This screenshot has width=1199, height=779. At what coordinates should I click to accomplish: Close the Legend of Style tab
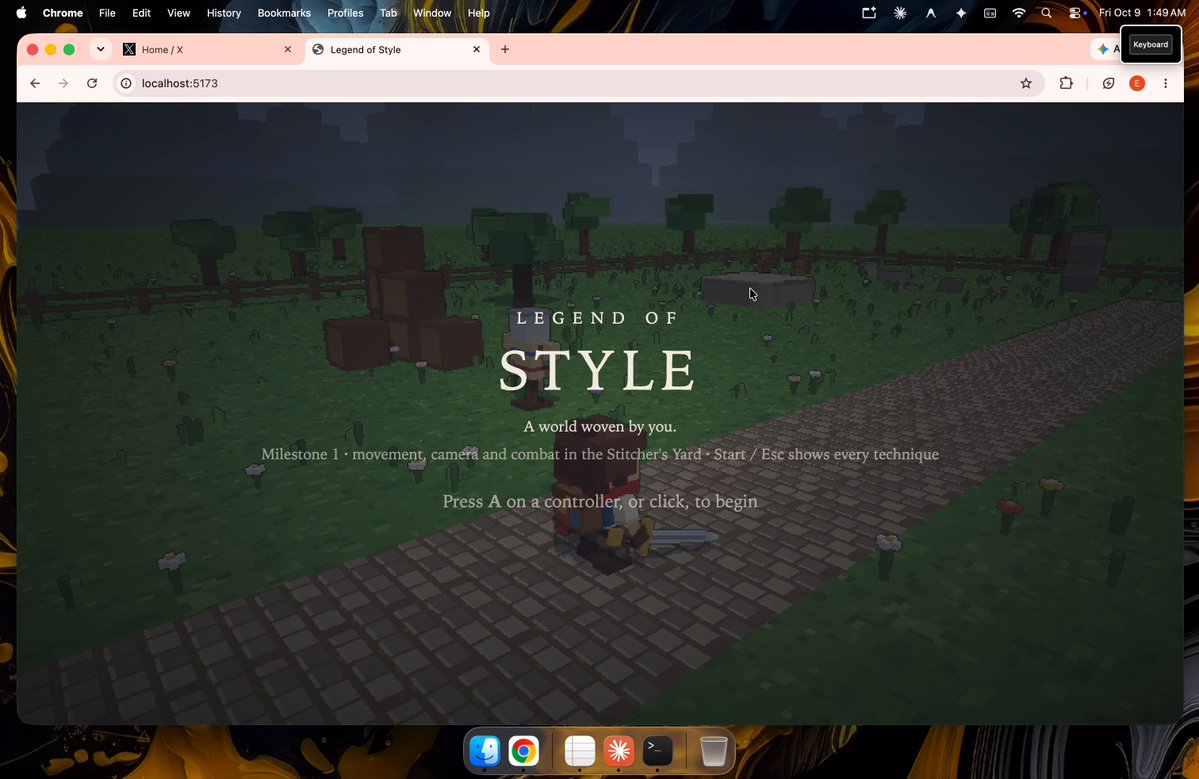[476, 50]
